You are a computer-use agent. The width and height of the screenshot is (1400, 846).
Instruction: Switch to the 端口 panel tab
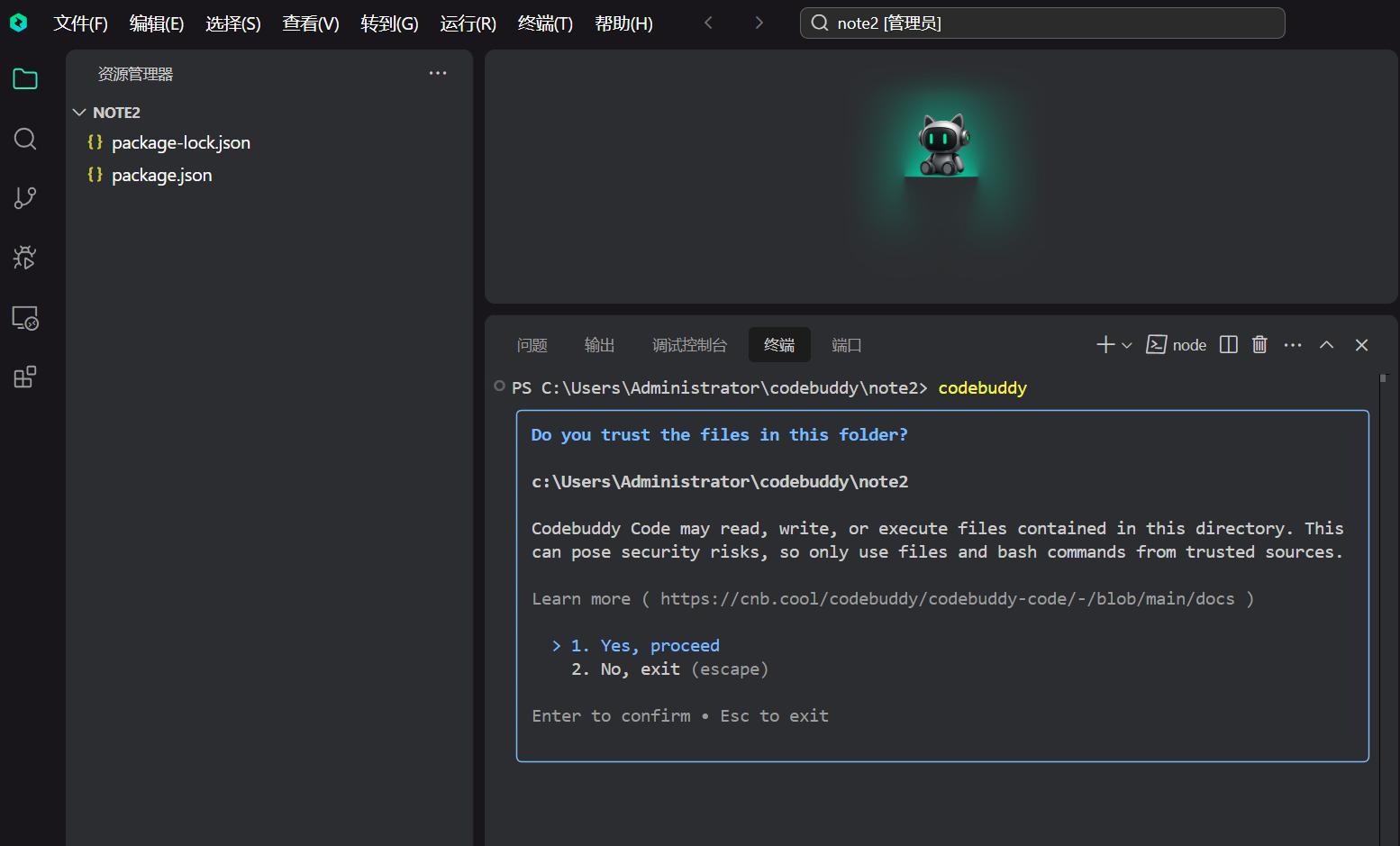click(x=847, y=345)
